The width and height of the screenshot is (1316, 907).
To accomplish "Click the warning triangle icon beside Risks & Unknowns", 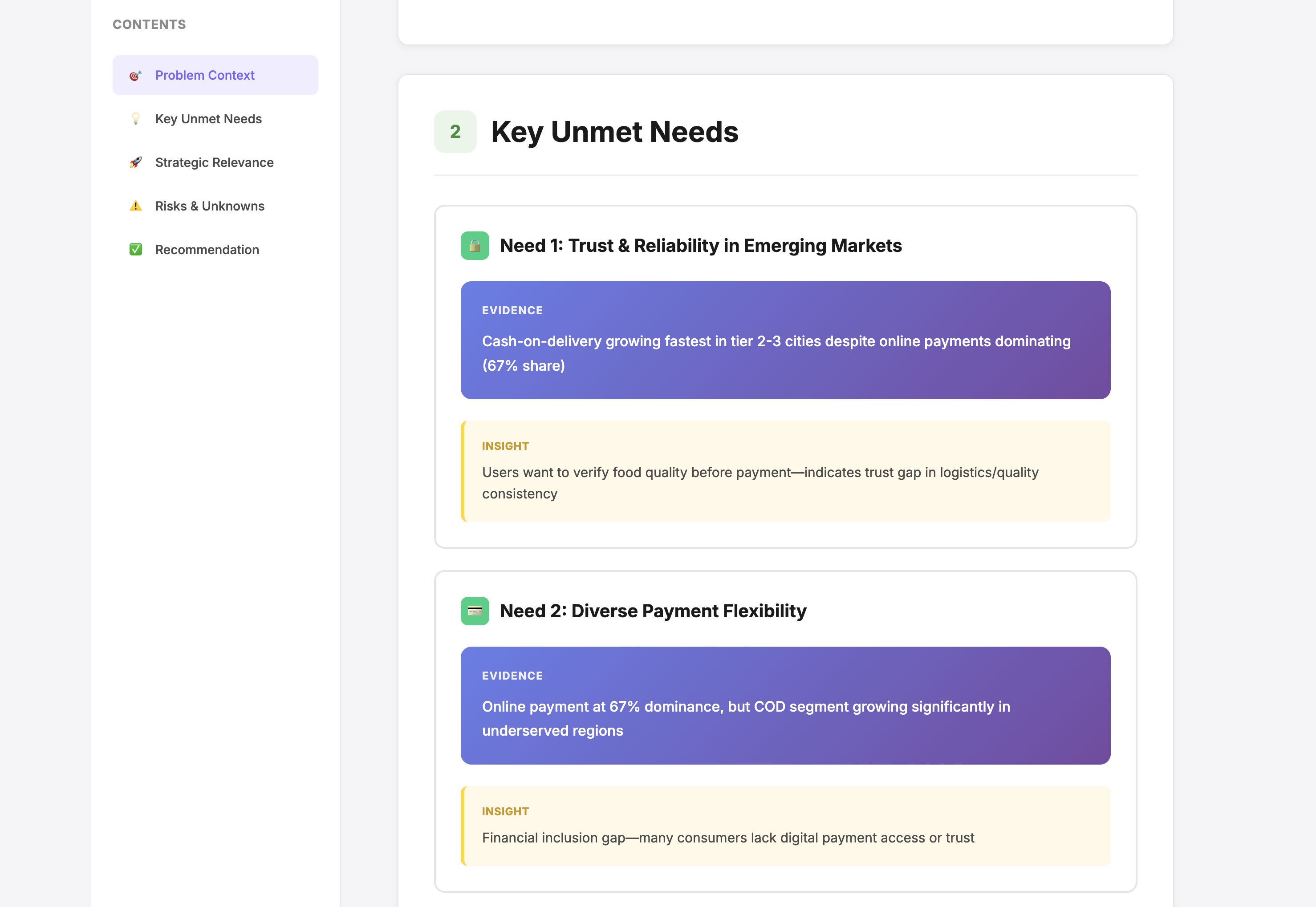I will [x=135, y=206].
